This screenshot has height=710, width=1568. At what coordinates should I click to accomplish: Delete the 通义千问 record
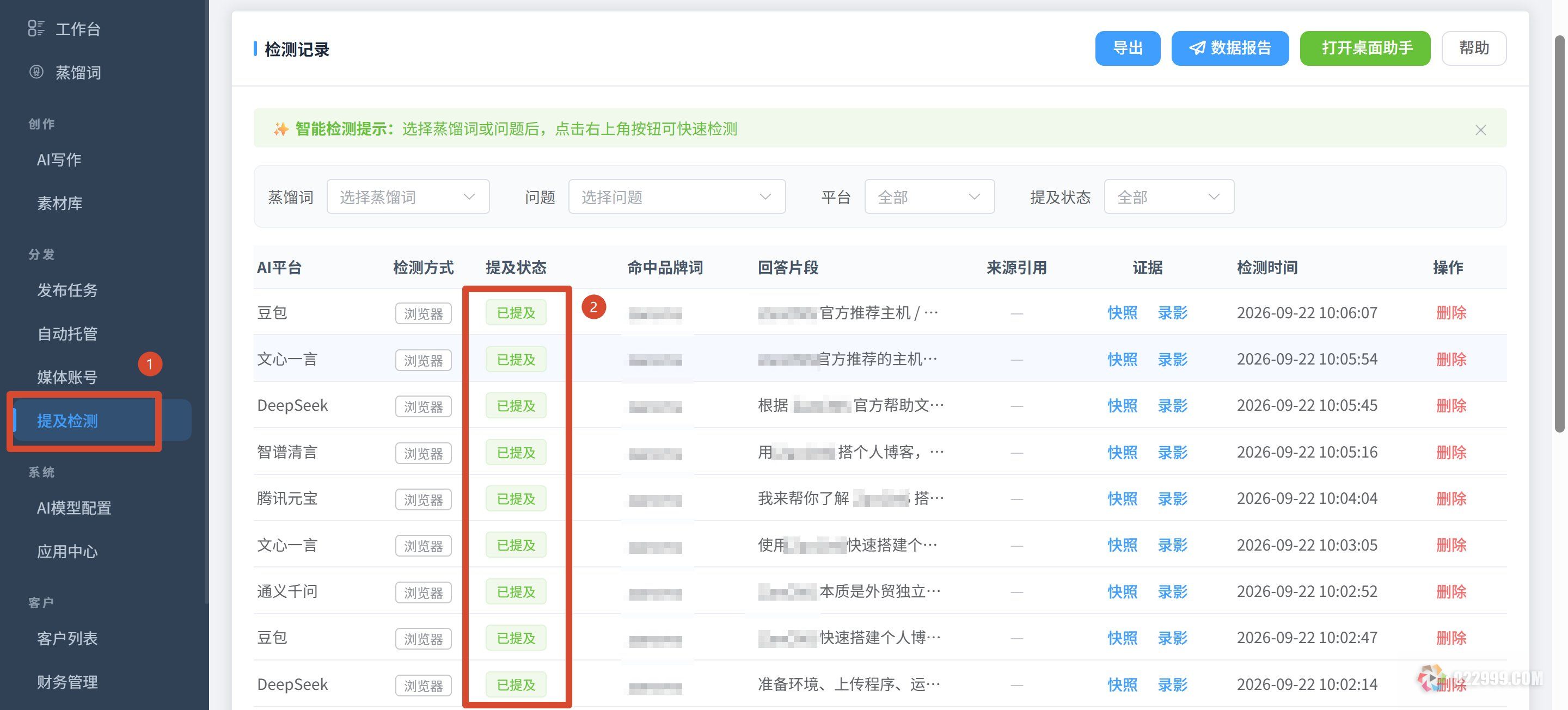pos(1451,591)
